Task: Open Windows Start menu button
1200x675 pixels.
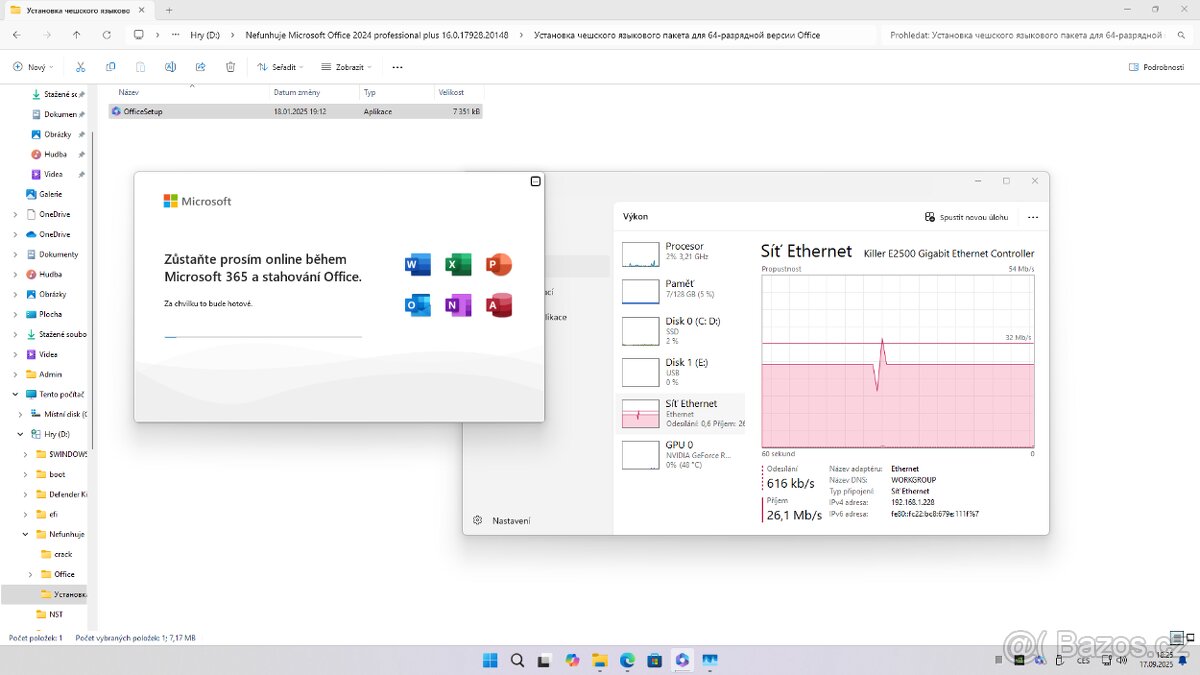Action: pyautogui.click(x=490, y=660)
